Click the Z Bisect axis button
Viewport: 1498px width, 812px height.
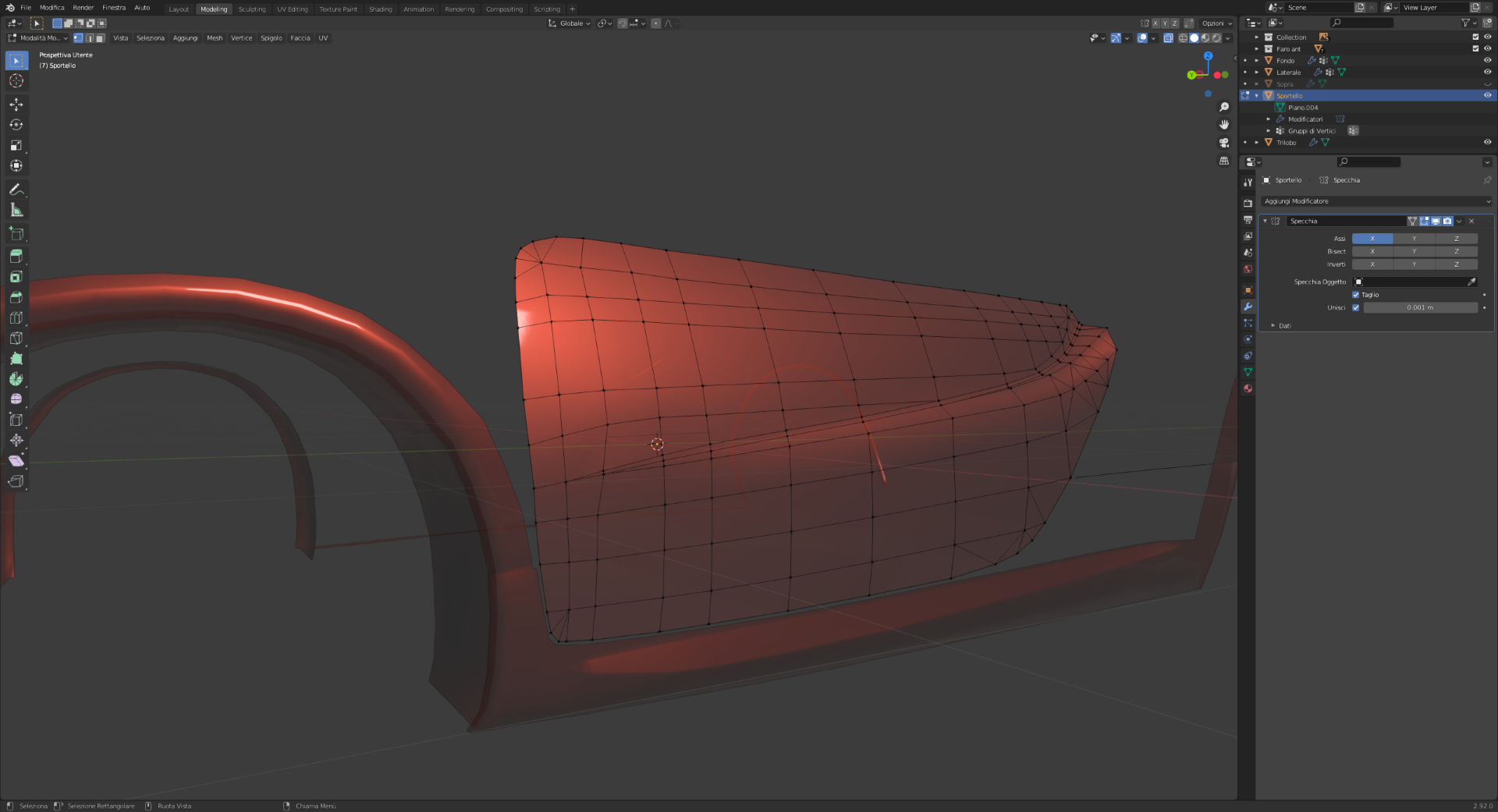pos(1456,251)
